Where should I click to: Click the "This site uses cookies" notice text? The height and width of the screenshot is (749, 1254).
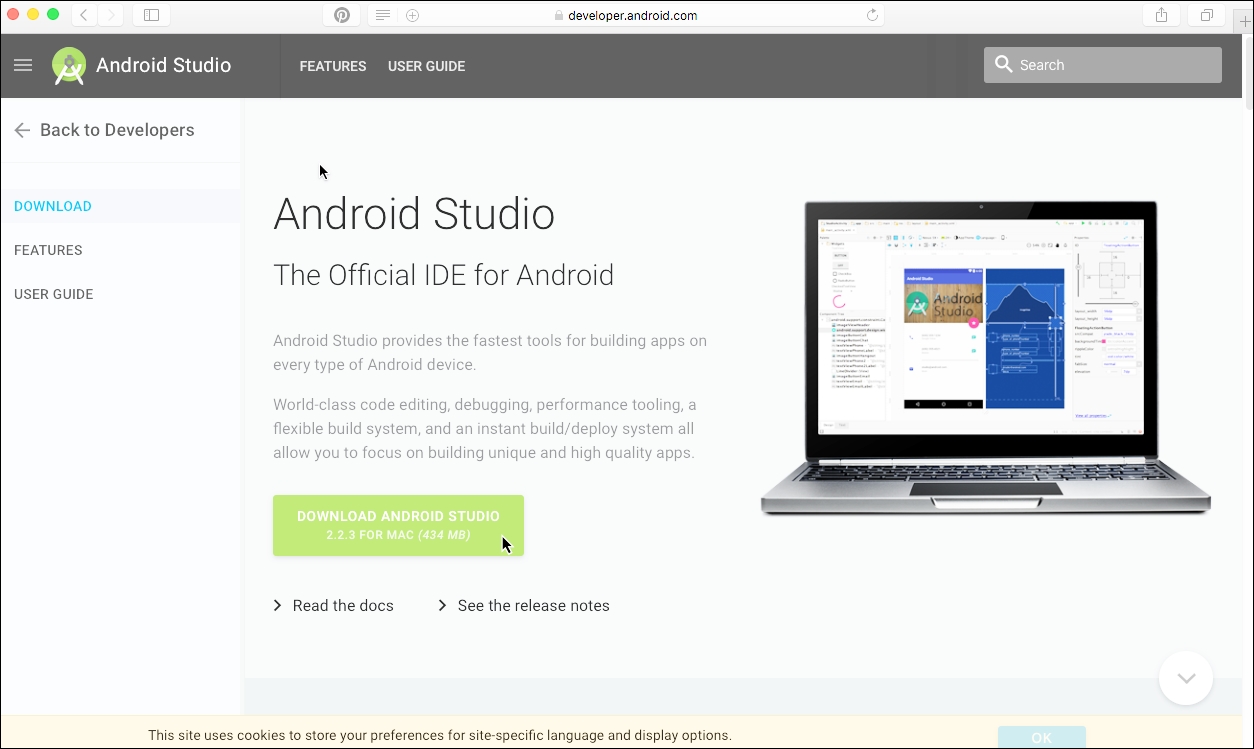pos(440,735)
